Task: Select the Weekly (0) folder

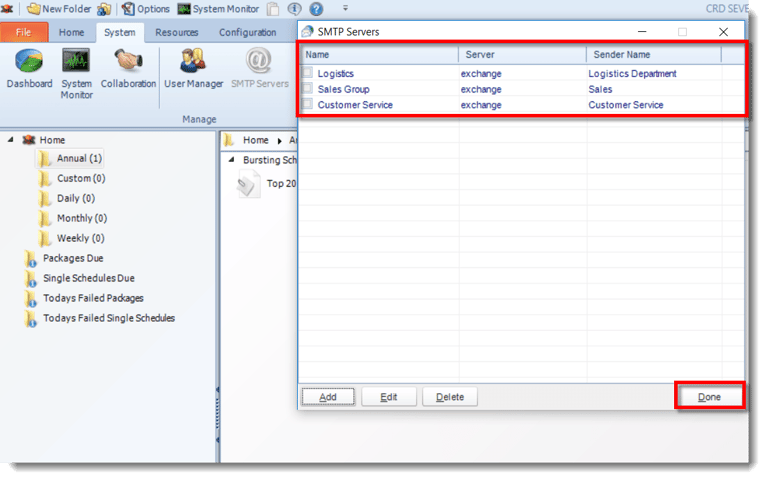Action: pyautogui.click(x=71, y=238)
